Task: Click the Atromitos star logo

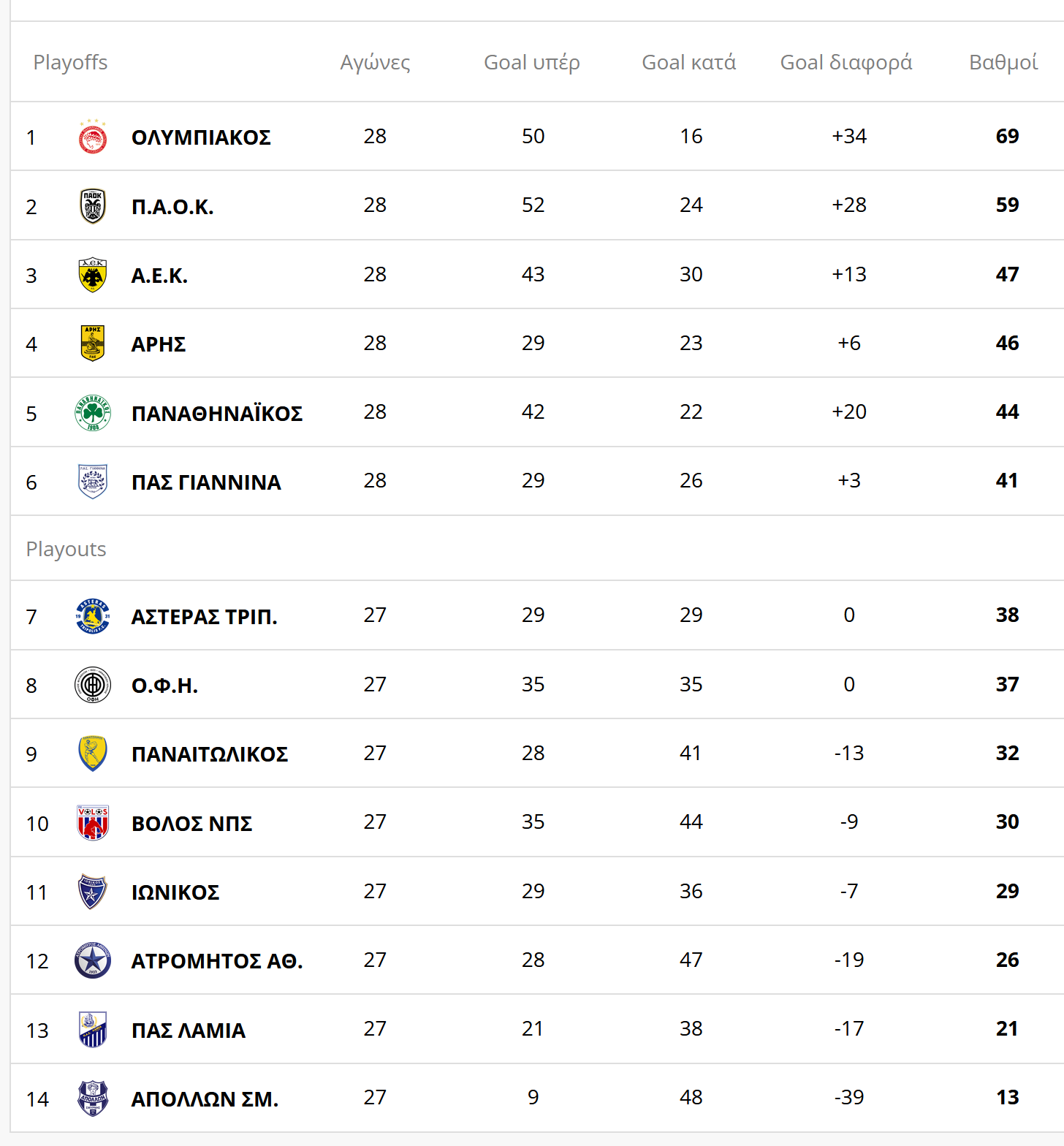Action: [93, 960]
